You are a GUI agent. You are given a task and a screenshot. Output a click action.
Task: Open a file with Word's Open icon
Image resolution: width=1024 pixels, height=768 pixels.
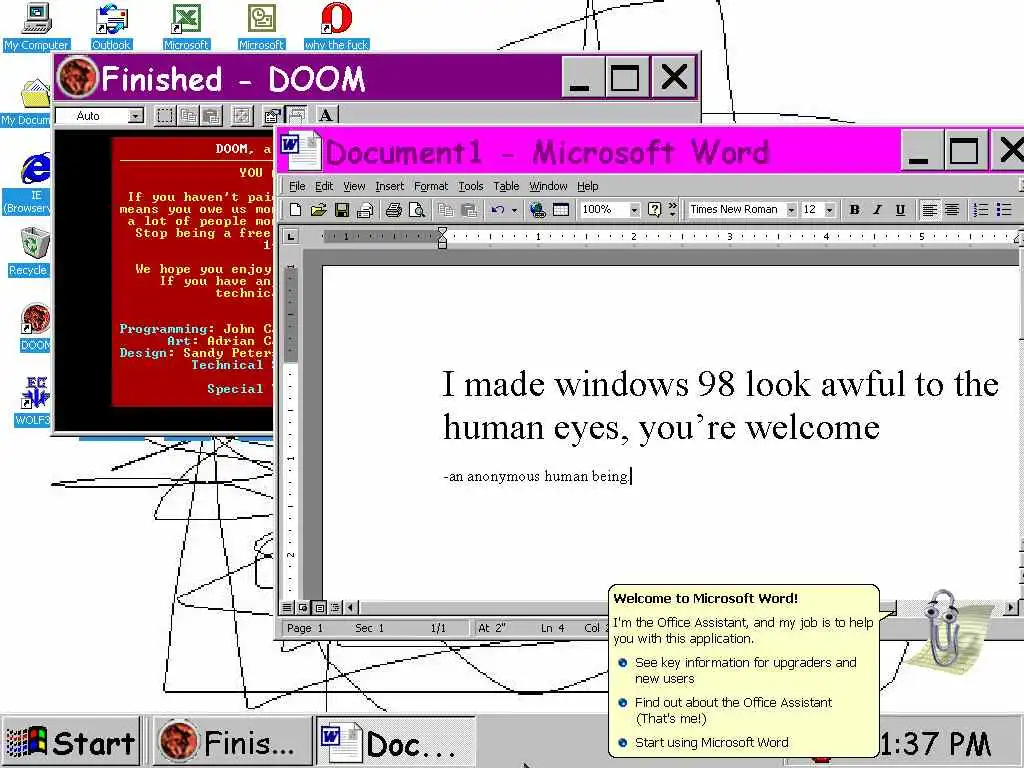[318, 210]
